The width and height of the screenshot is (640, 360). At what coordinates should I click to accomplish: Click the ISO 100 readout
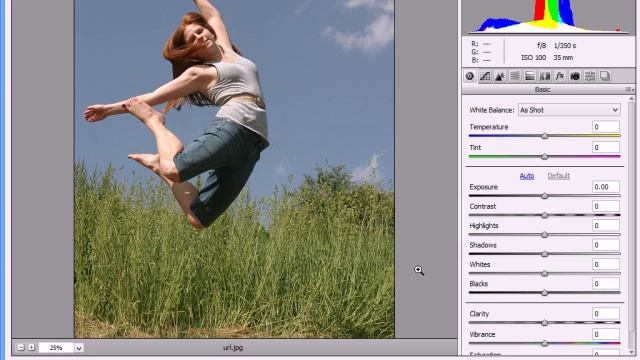533,58
